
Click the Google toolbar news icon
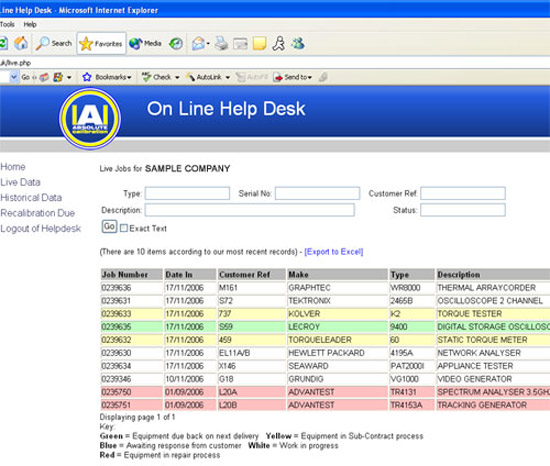[44, 77]
